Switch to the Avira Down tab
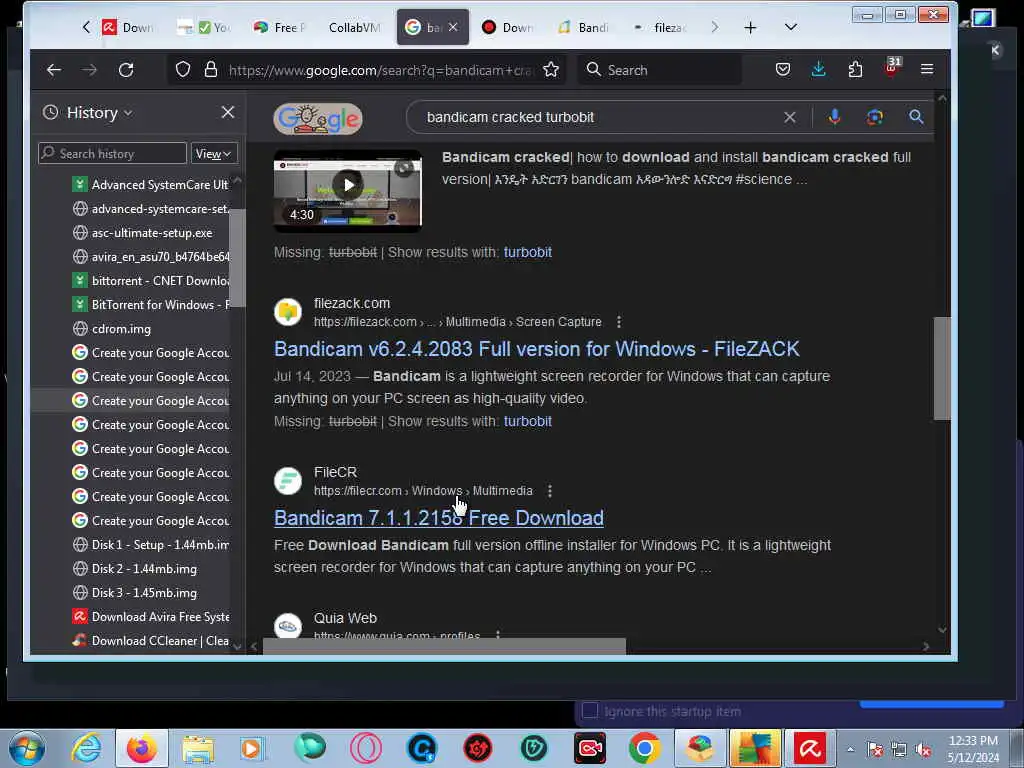Image resolution: width=1024 pixels, height=768 pixels. (129, 27)
